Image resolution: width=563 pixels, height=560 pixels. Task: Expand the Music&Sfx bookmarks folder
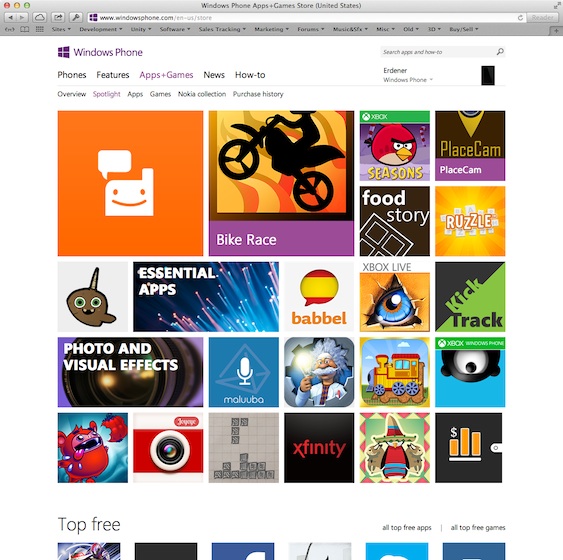coord(350,29)
